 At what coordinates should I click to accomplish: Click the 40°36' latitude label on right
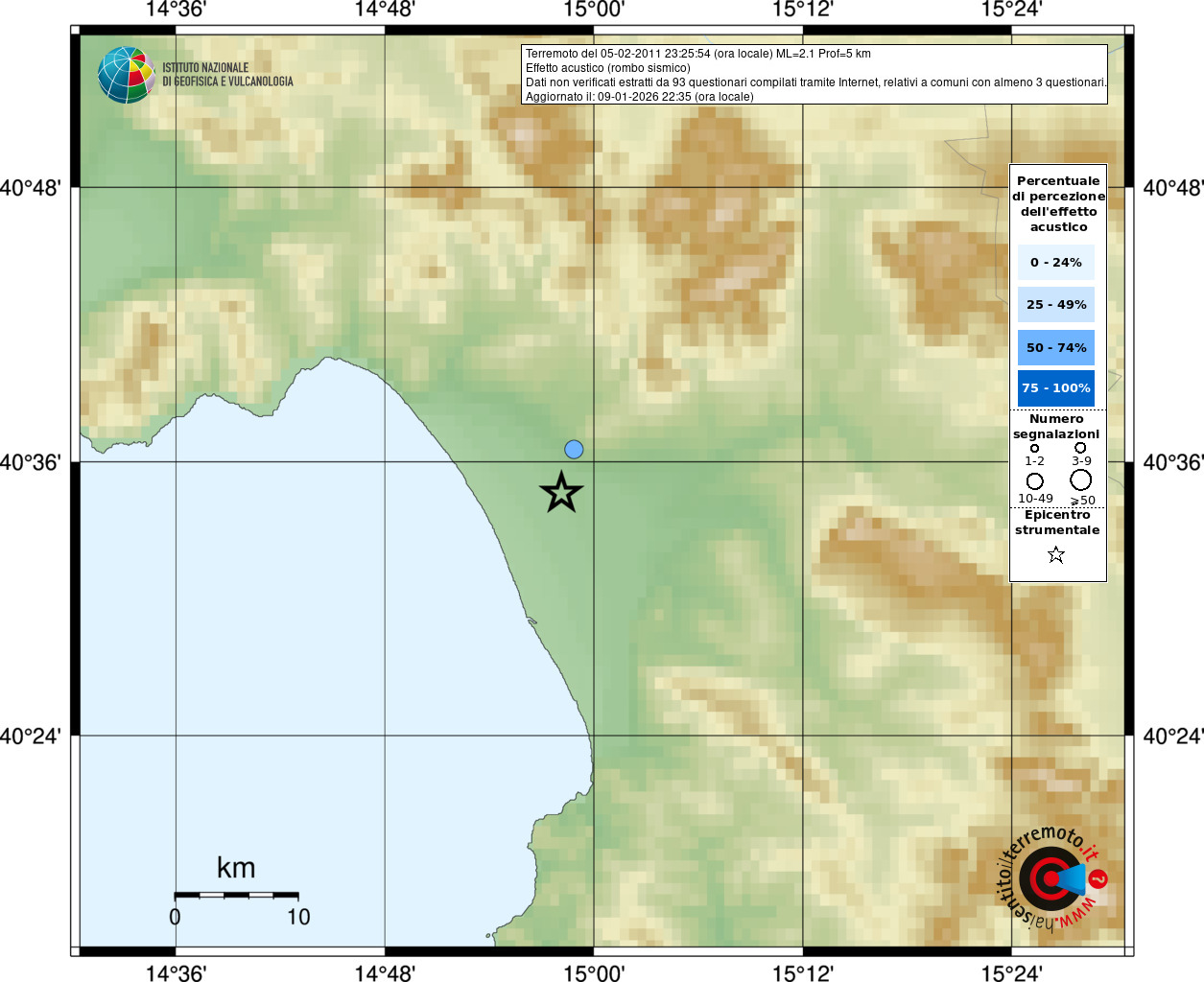point(1173,462)
